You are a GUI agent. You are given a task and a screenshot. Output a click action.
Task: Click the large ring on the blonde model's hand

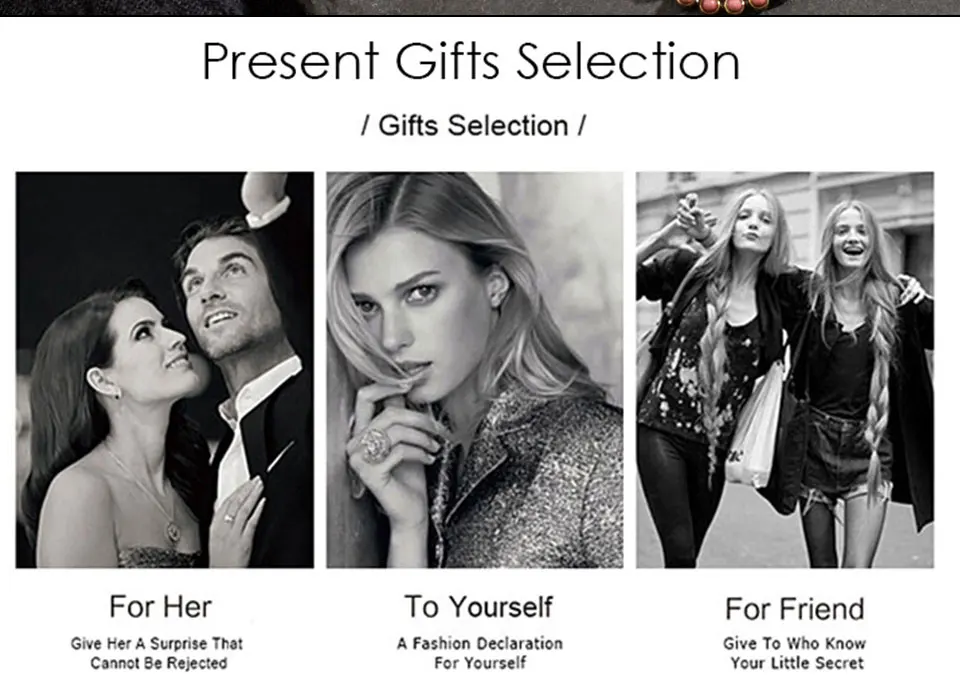pyautogui.click(x=375, y=445)
